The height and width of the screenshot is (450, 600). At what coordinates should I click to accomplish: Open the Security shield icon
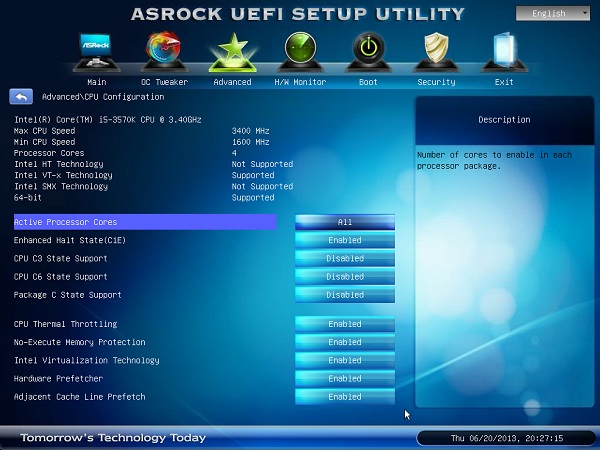(436, 52)
